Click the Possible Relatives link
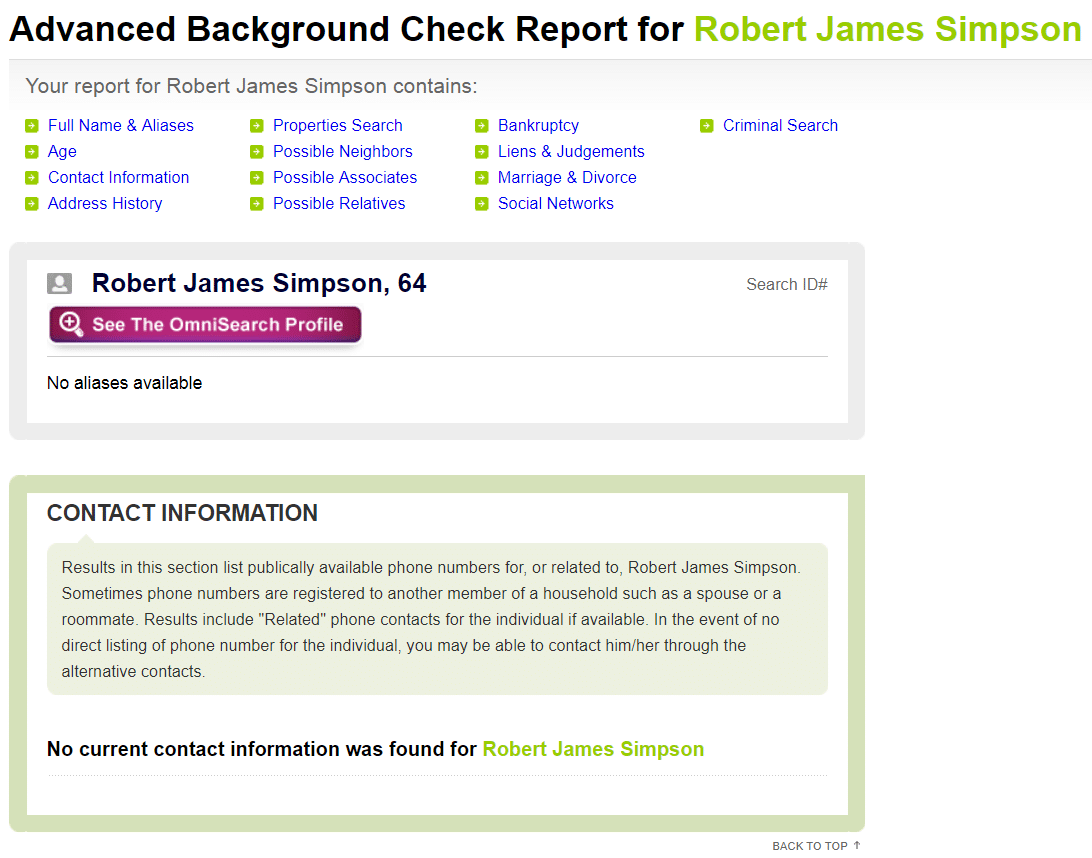The height and width of the screenshot is (858, 1092). pos(342,203)
